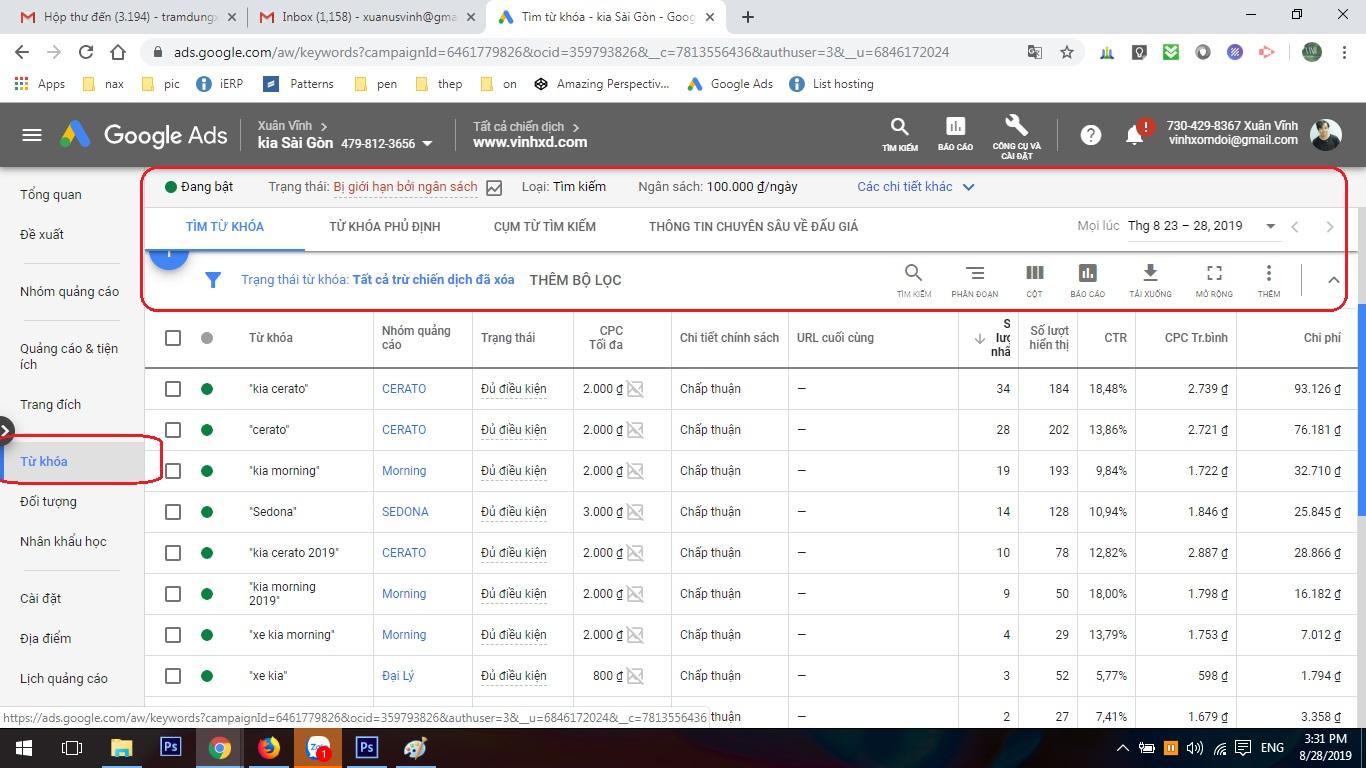1366x768 pixels.
Task: Open the kia Sài Gòn account dropdown arrow
Action: [427, 144]
